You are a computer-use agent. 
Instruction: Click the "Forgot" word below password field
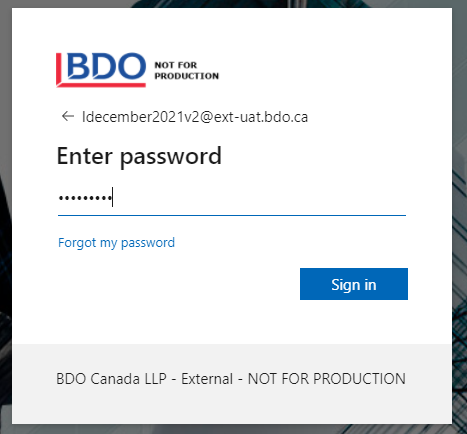coord(77,243)
